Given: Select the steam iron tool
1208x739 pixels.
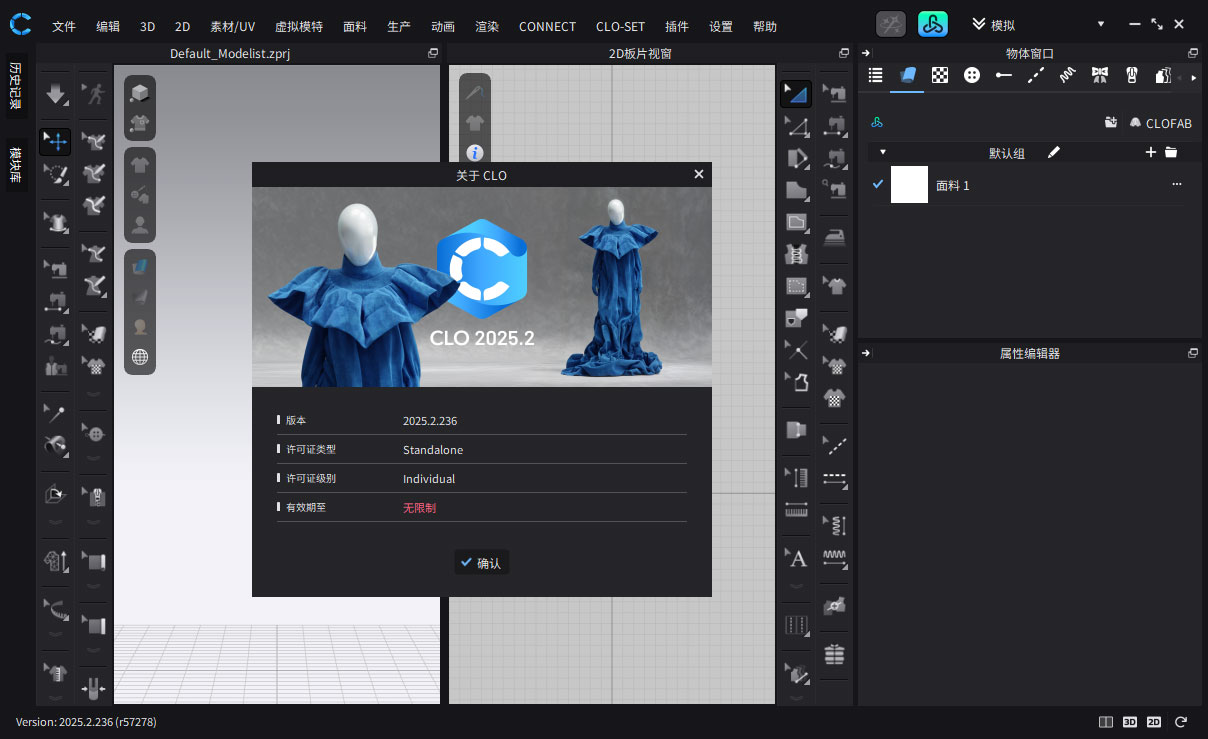Looking at the screenshot, I should coord(834,238).
